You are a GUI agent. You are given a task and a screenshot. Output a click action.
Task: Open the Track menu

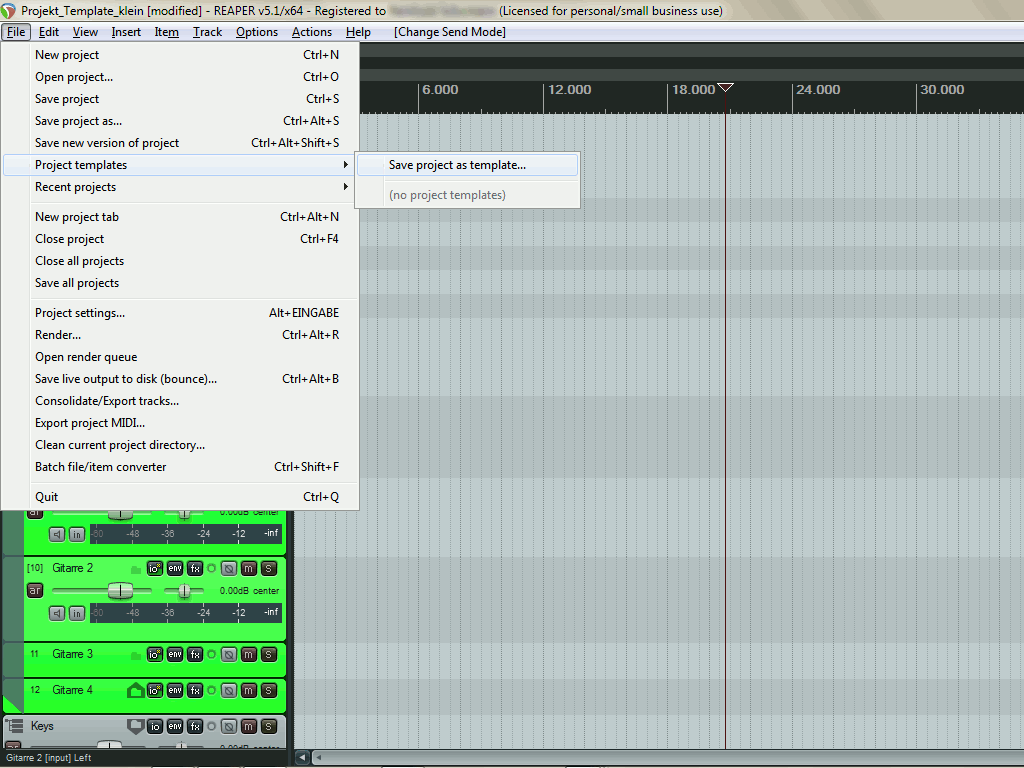207,32
